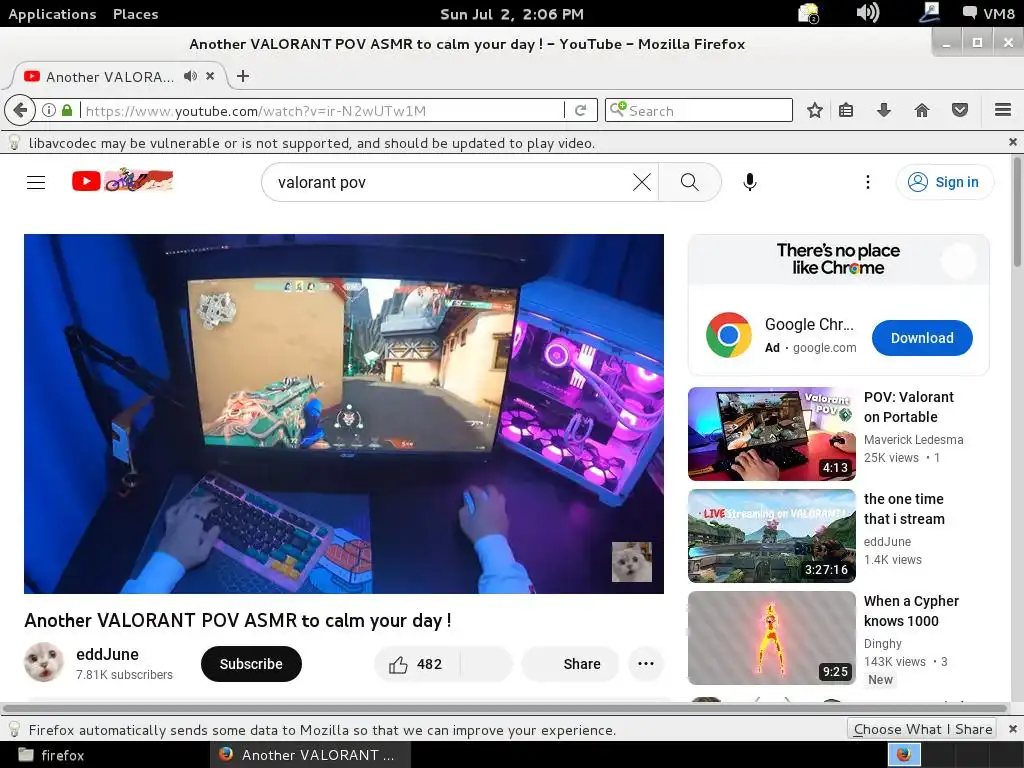Open the Downloads arrow icon
Screen dimensions: 1024x768
[x=884, y=110]
